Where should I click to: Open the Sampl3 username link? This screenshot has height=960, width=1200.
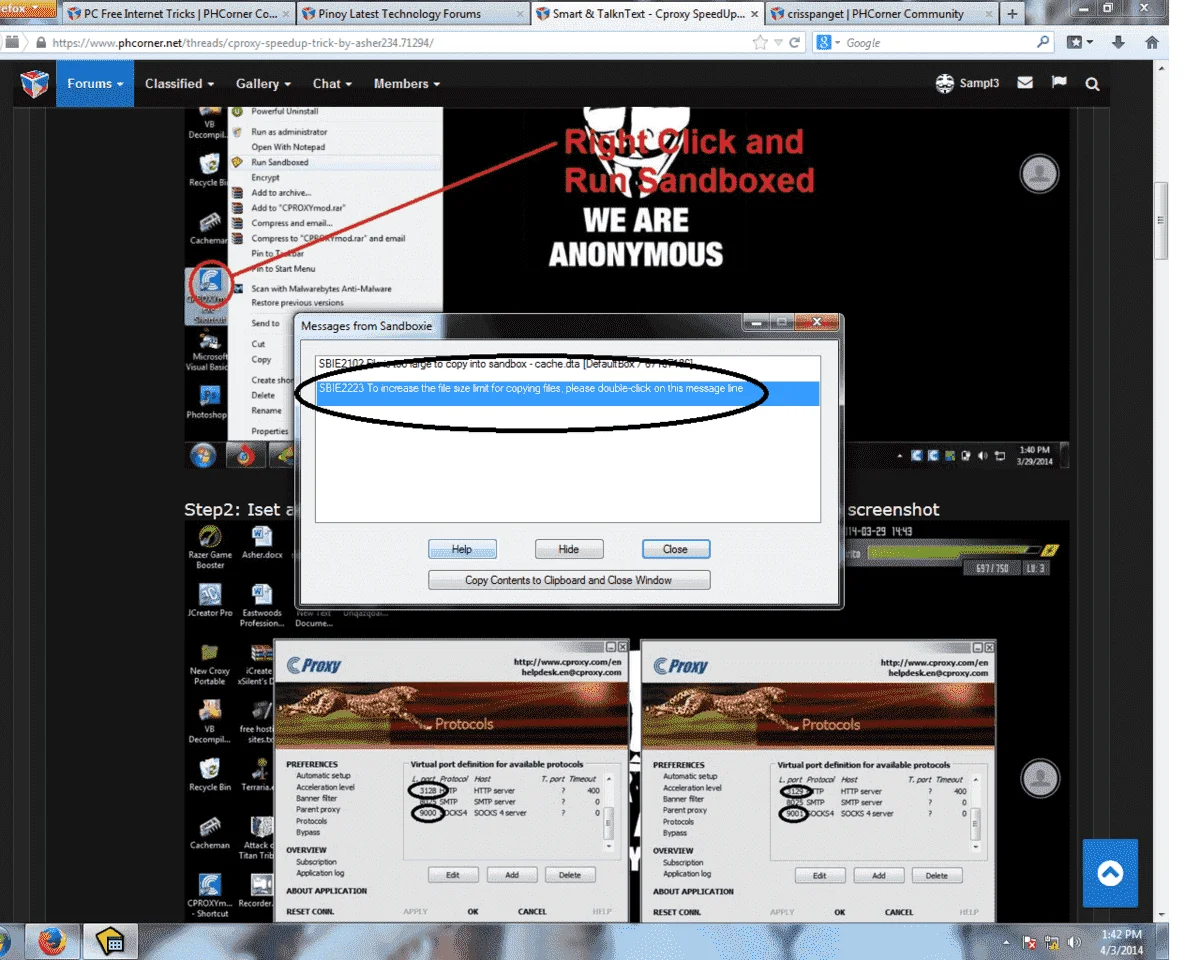[x=980, y=84]
